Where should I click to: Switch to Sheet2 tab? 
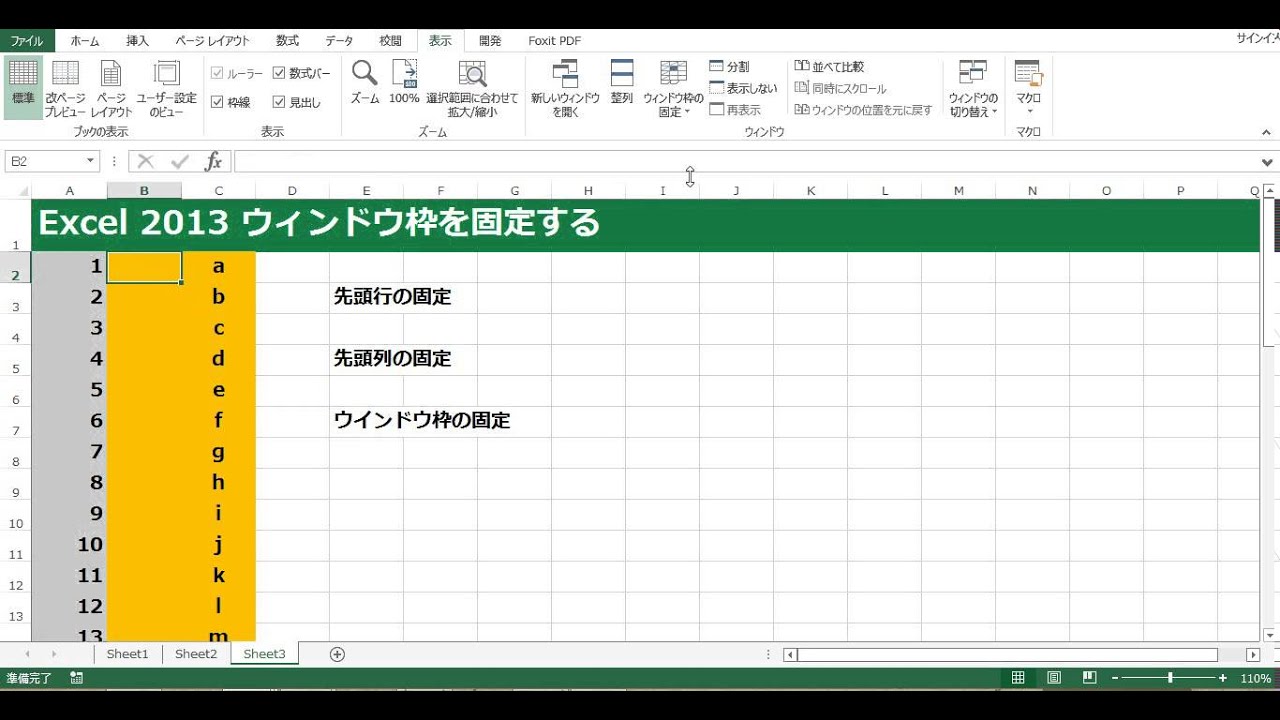click(196, 654)
